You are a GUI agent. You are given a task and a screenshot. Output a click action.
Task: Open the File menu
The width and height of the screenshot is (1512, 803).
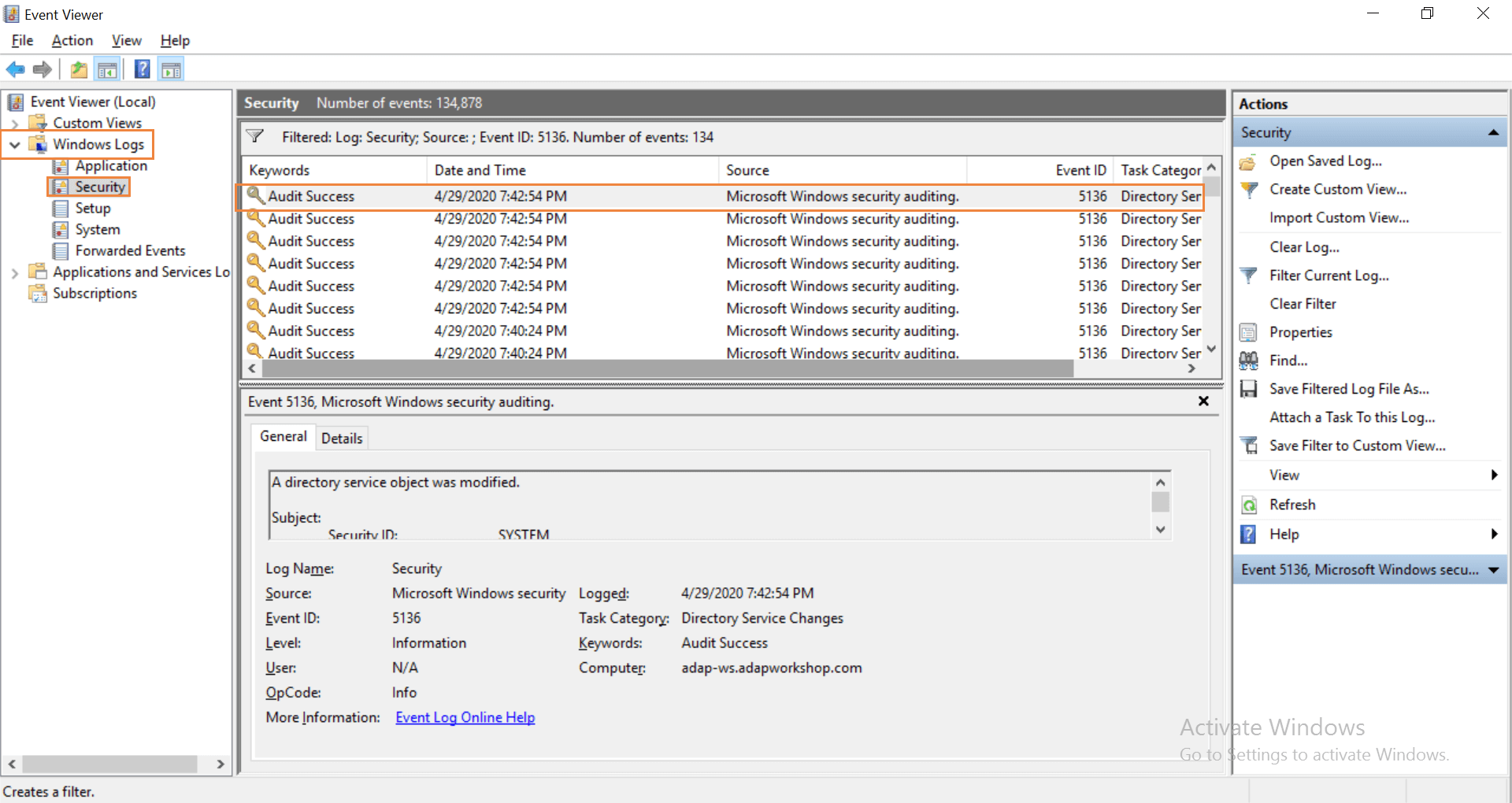tap(22, 40)
